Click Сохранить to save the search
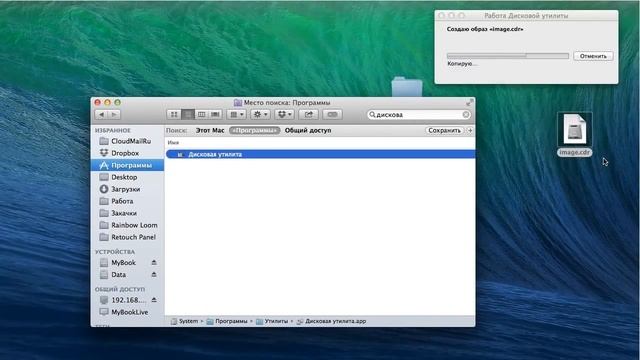 [x=444, y=130]
